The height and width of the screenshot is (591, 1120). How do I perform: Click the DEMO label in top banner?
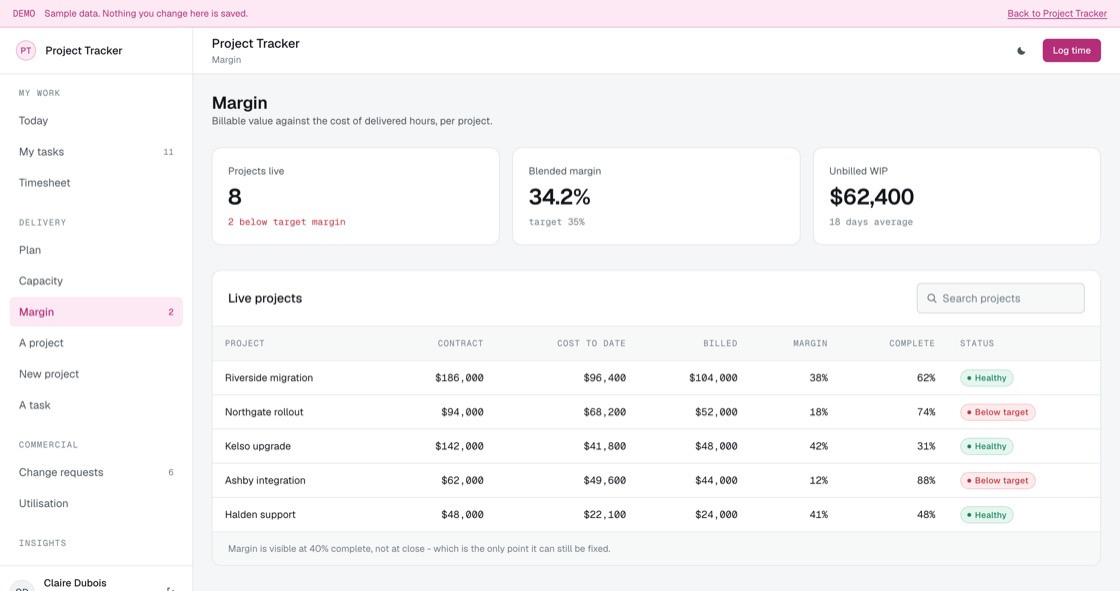[x=24, y=14]
